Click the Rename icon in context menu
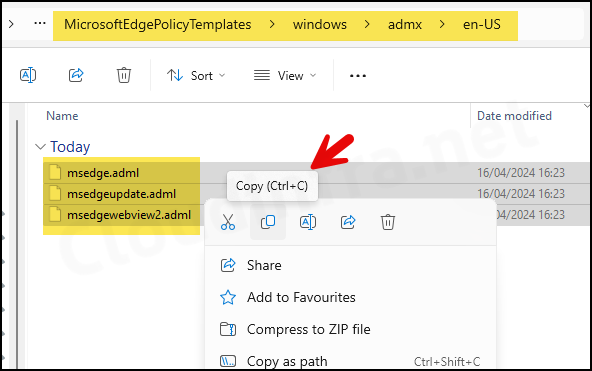592x371 pixels. (x=308, y=222)
